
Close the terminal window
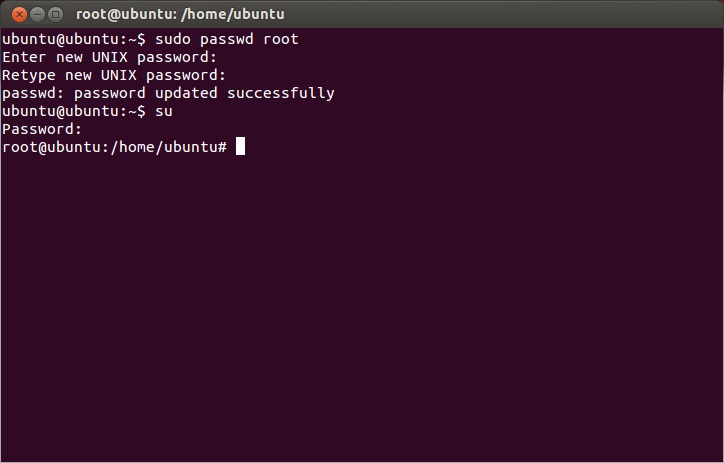[x=19, y=14]
